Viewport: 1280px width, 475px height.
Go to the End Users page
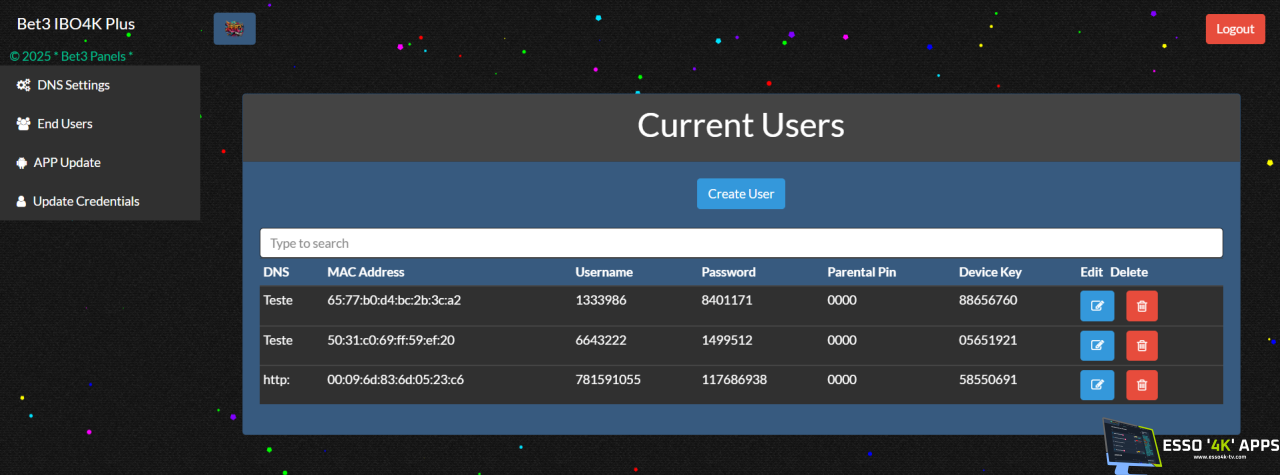(x=64, y=124)
